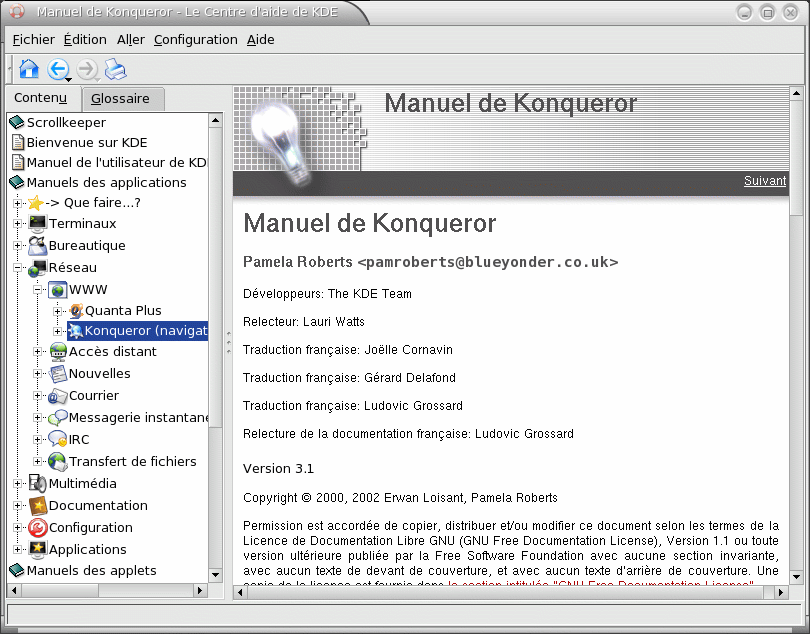Click the document pane horizontal scroll left arrow
Image resolution: width=810 pixels, height=634 pixels.
(x=240, y=592)
